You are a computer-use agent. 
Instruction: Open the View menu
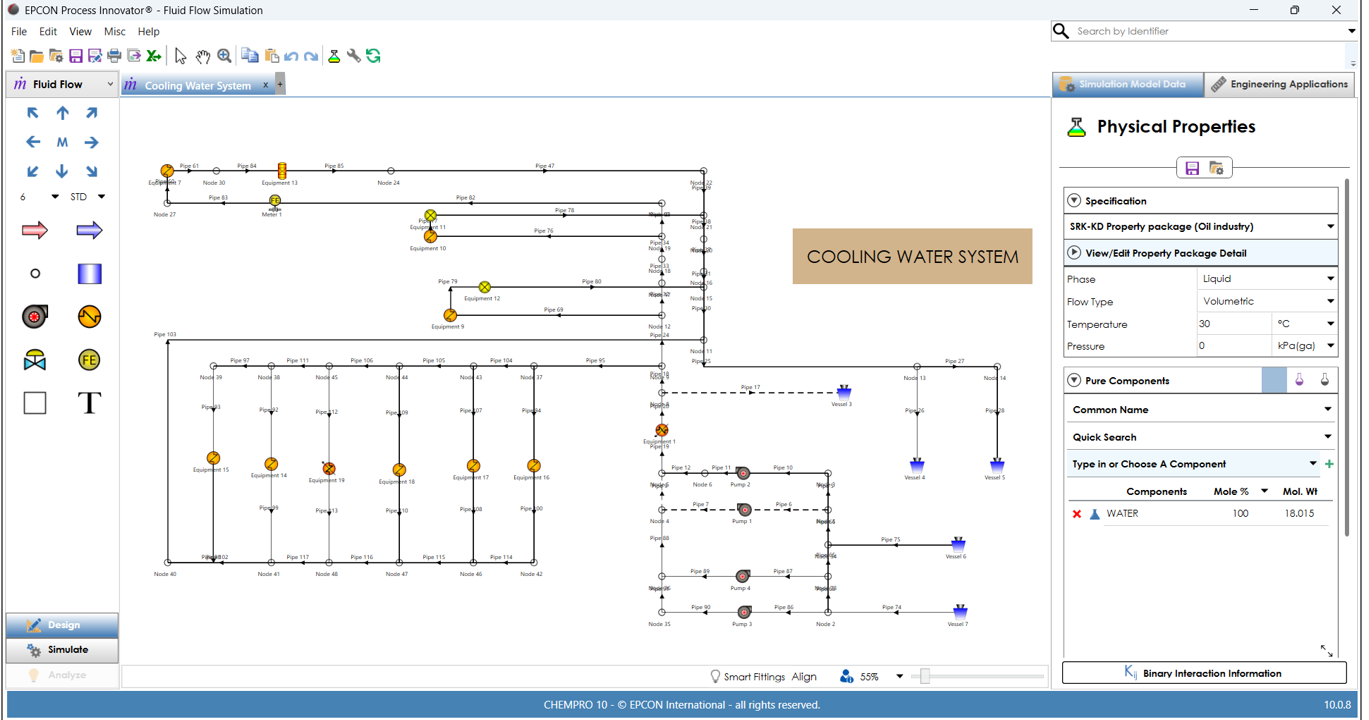[x=80, y=32]
